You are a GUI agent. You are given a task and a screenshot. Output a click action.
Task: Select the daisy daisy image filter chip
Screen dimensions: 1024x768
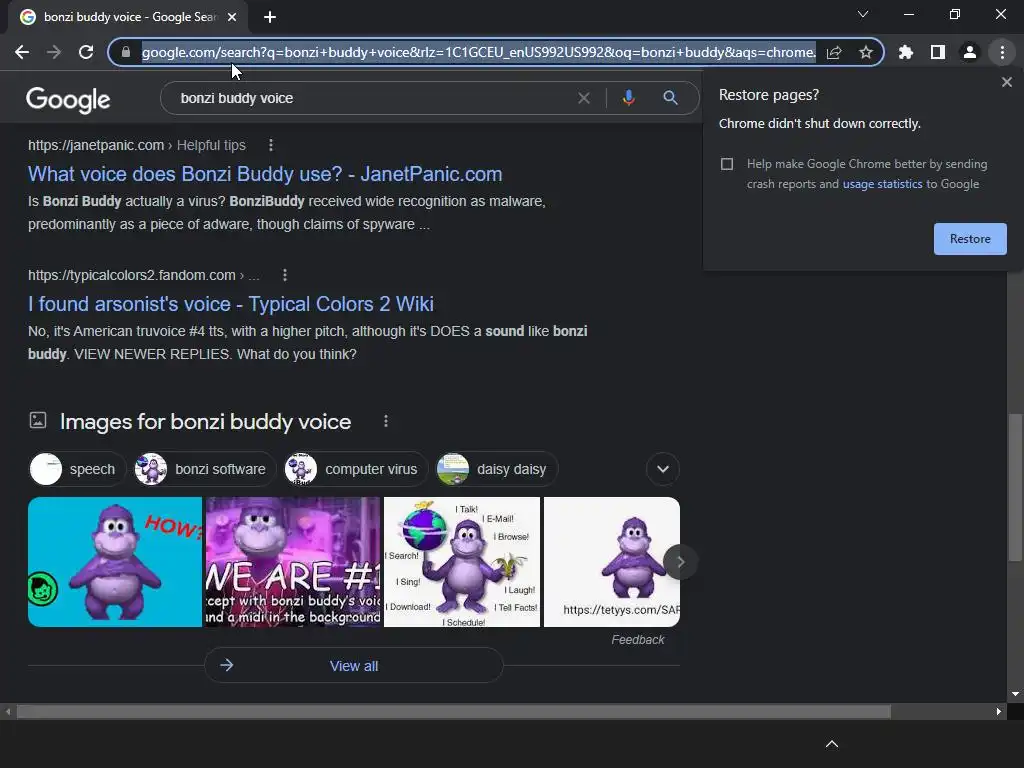pos(496,469)
